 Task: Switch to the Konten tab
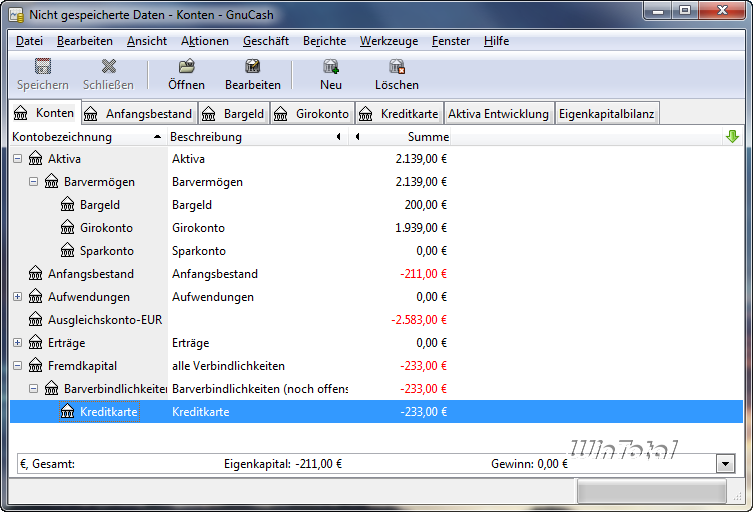(x=45, y=113)
